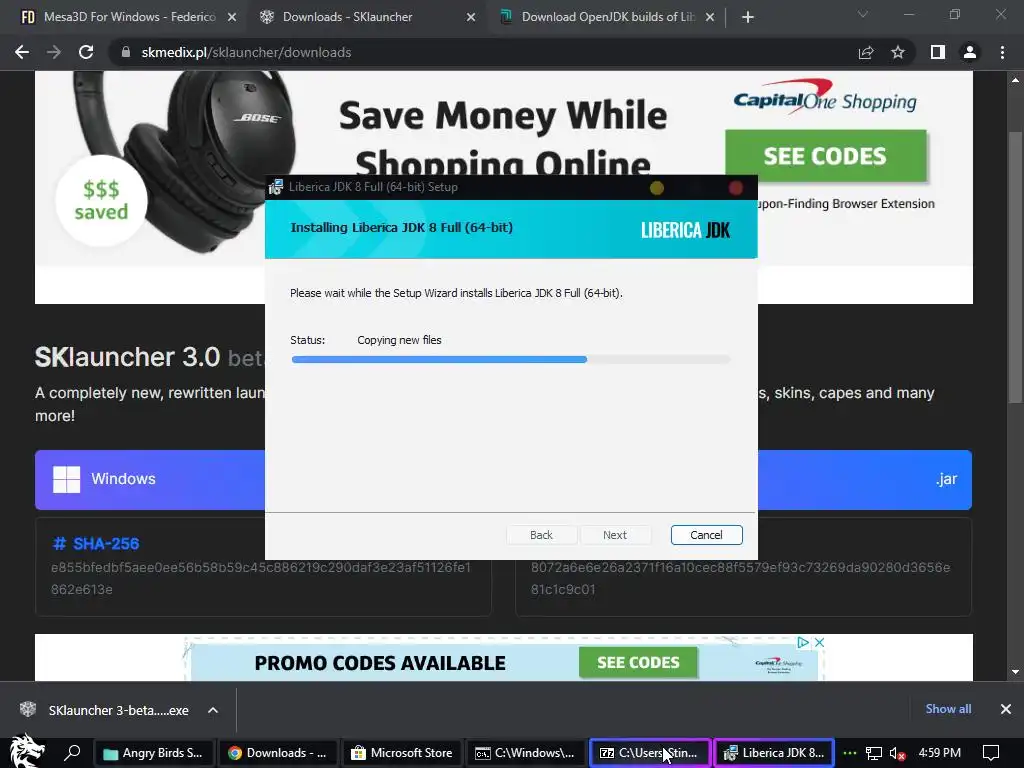
Task: Reload the SKlauncher downloads page
Action: click(86, 52)
